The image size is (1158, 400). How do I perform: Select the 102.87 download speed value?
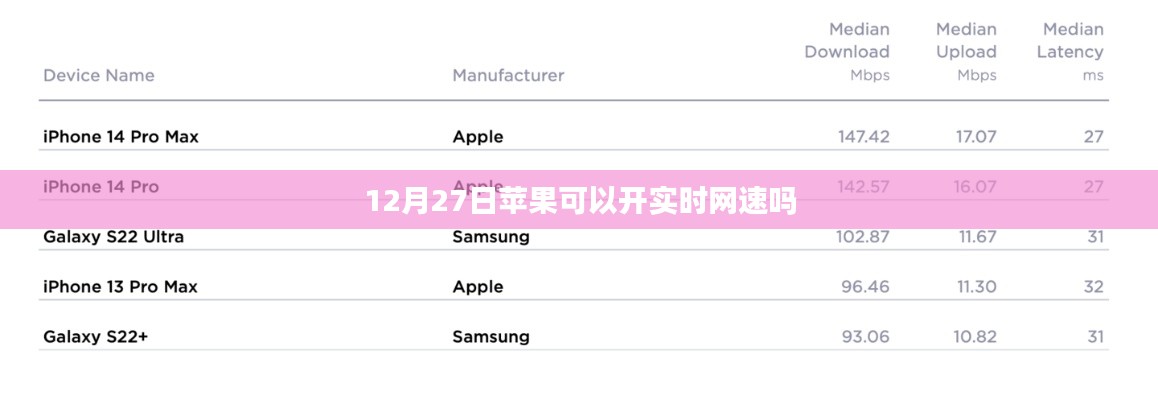pos(863,237)
